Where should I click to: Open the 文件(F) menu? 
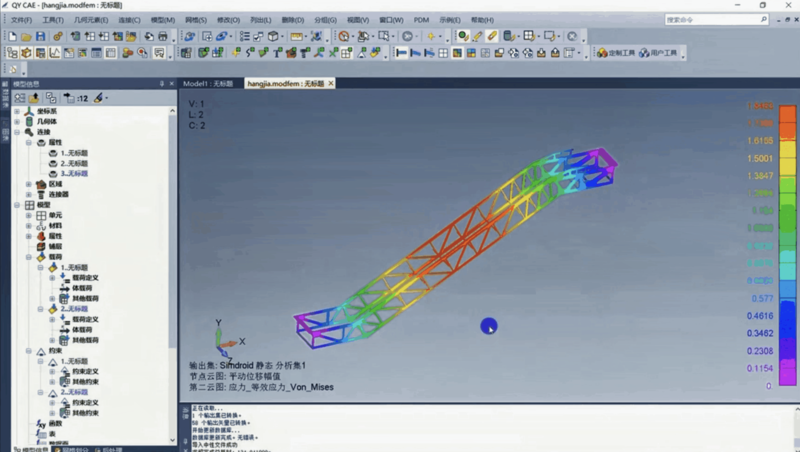pos(21,19)
